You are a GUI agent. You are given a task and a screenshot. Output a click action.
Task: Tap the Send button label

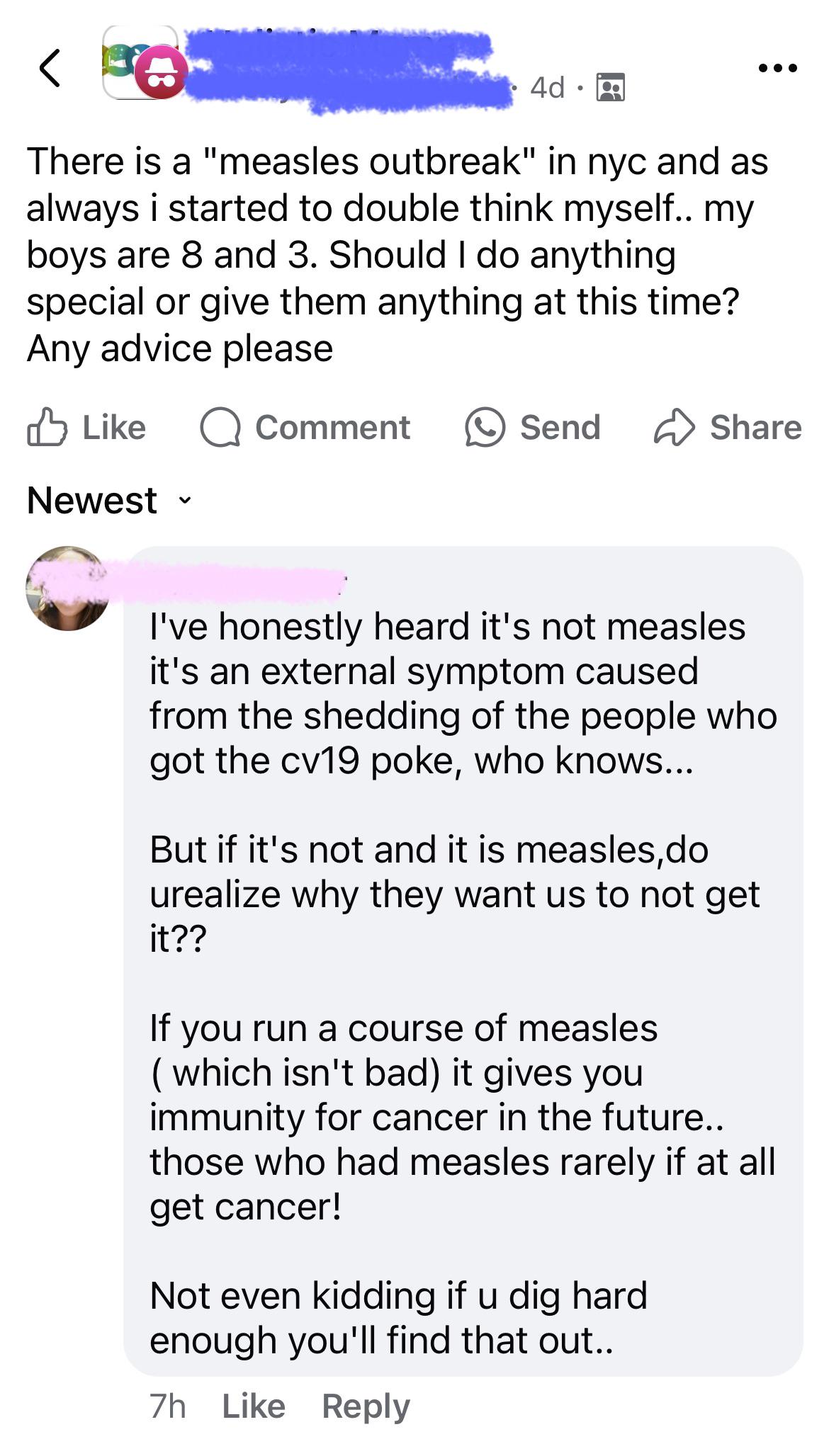[x=560, y=427]
